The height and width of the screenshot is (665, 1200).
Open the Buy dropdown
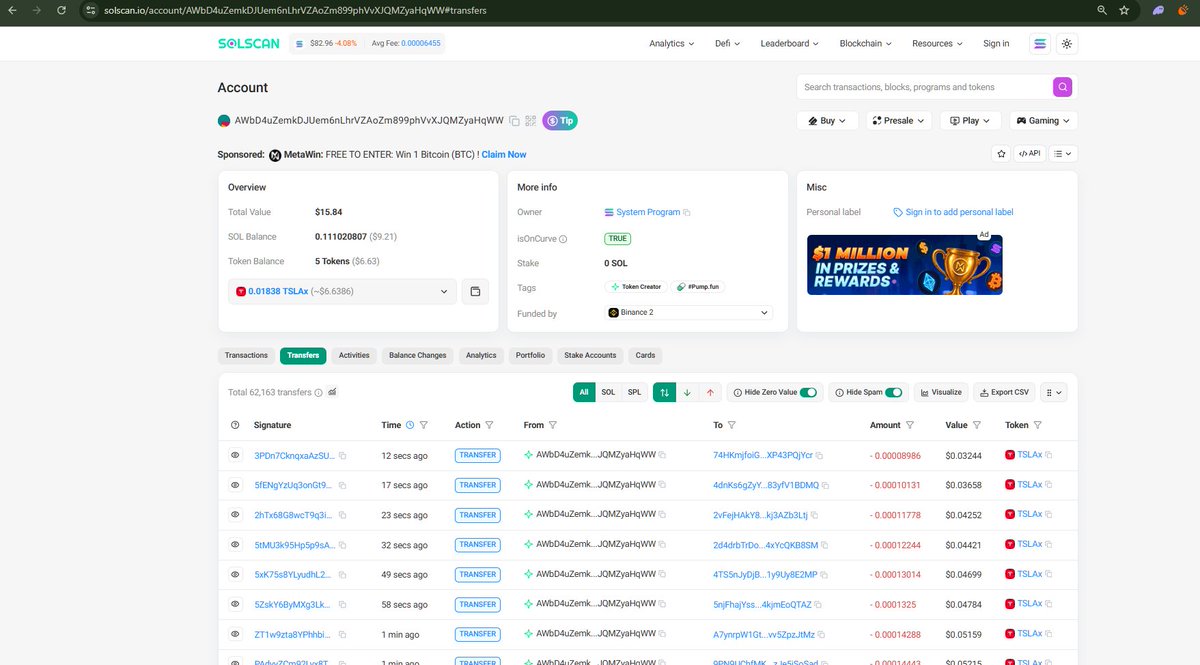tap(827, 120)
